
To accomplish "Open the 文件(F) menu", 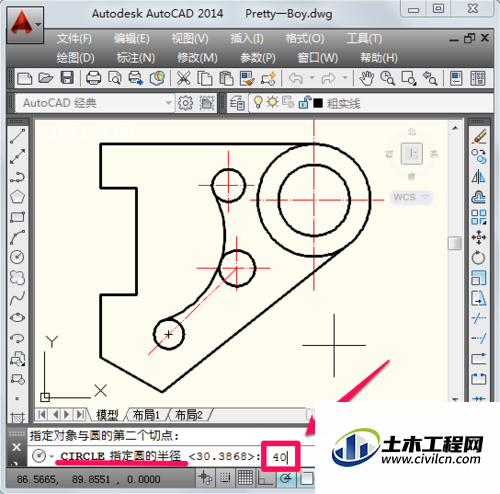I will pyautogui.click(x=74, y=39).
